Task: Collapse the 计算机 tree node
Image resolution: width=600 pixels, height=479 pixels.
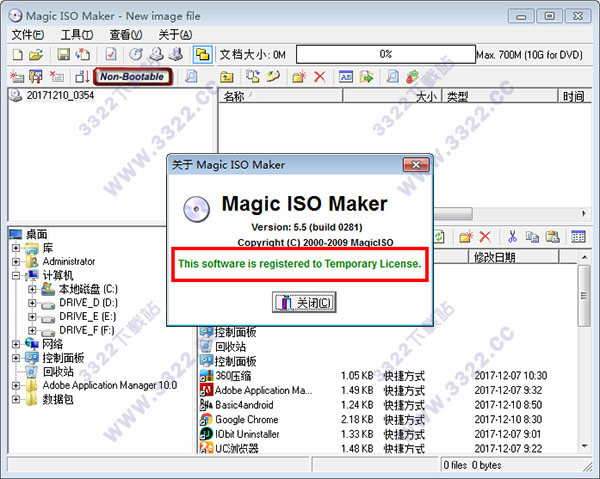Action: [17, 275]
